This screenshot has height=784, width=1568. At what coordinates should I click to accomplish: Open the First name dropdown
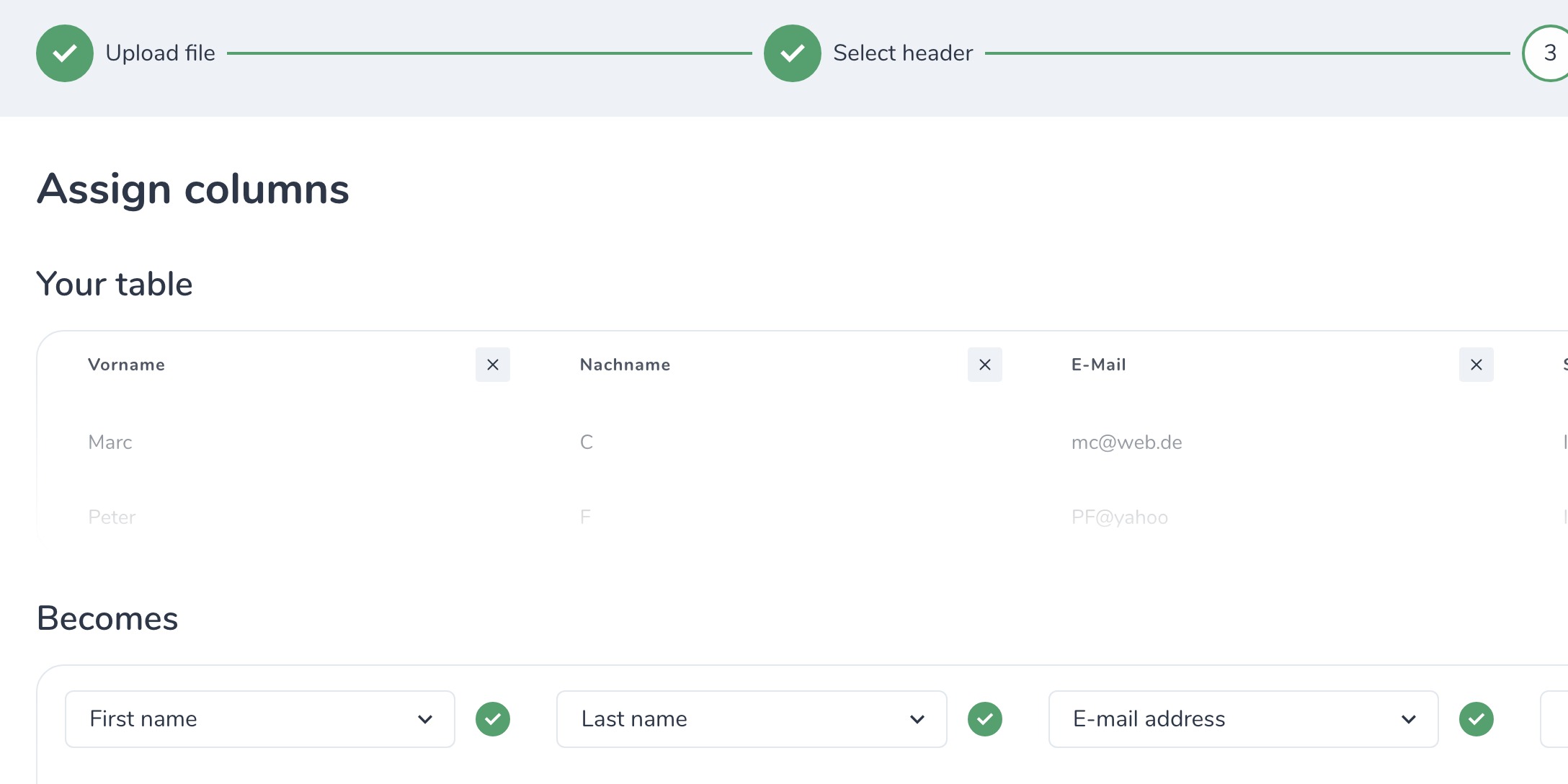(260, 719)
